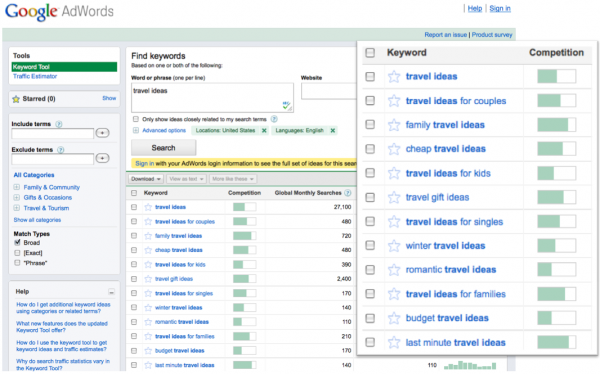The image size is (600, 374).
Task: Check 'Only show ideas closely related' option
Action: [x=136, y=119]
